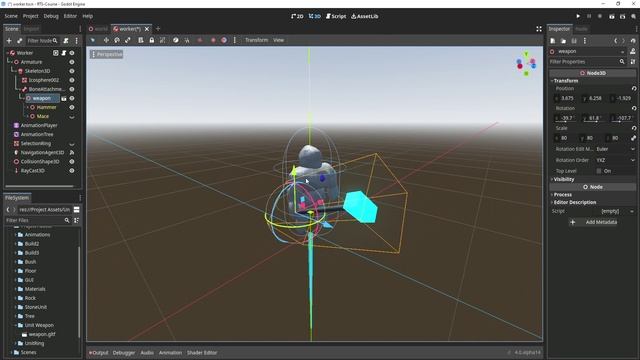Viewport: 640px width, 360px height.
Task: Reset the Rotation property value
Action: [x=634, y=108]
